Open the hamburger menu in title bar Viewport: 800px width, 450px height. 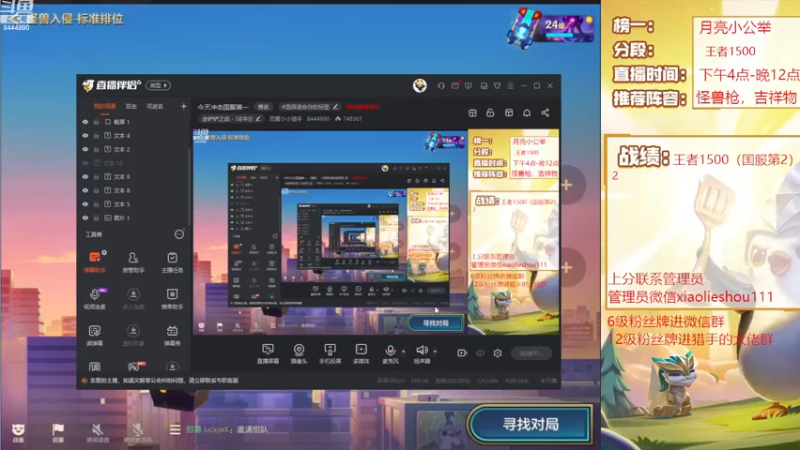pos(510,86)
